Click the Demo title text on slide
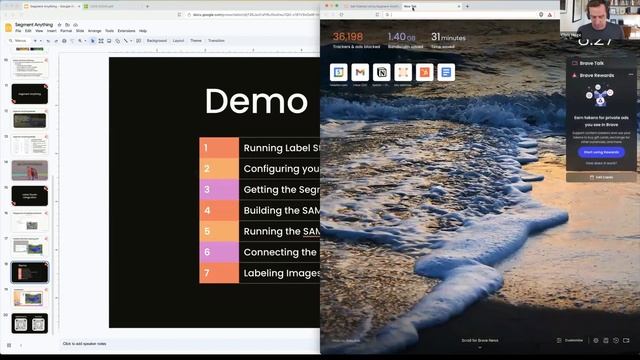This screenshot has width=640, height=360. 256,101
